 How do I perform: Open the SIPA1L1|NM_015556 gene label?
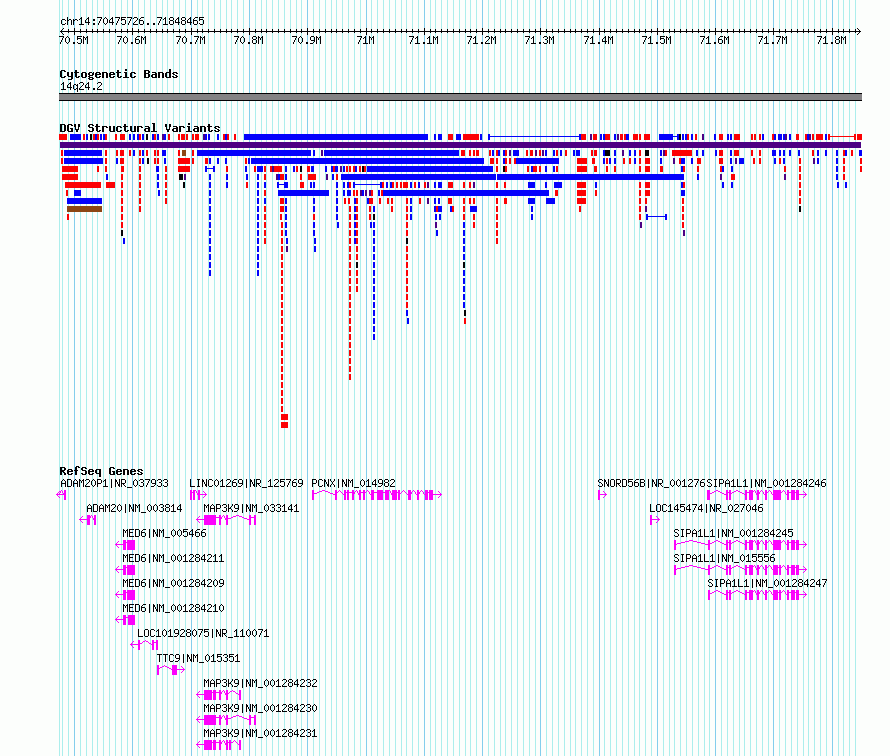click(724, 558)
